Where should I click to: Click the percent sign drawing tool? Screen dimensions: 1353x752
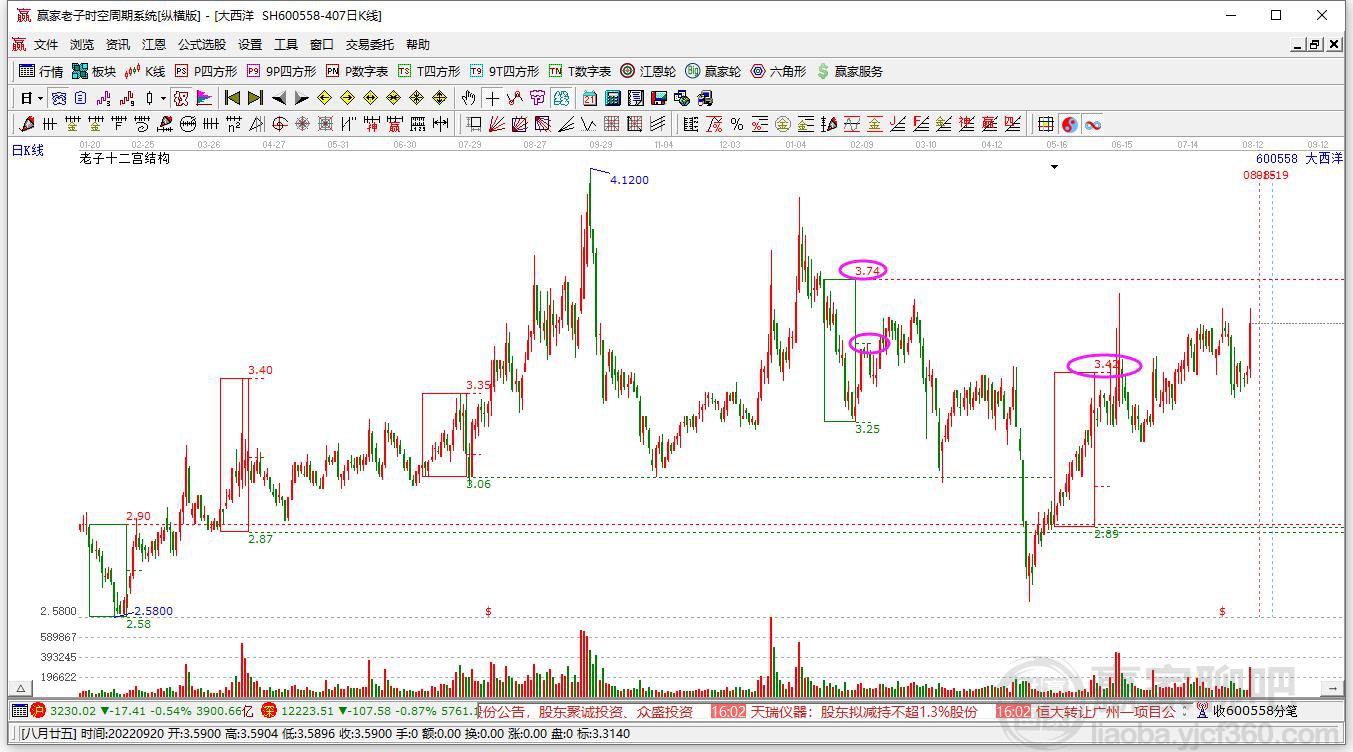click(x=737, y=124)
